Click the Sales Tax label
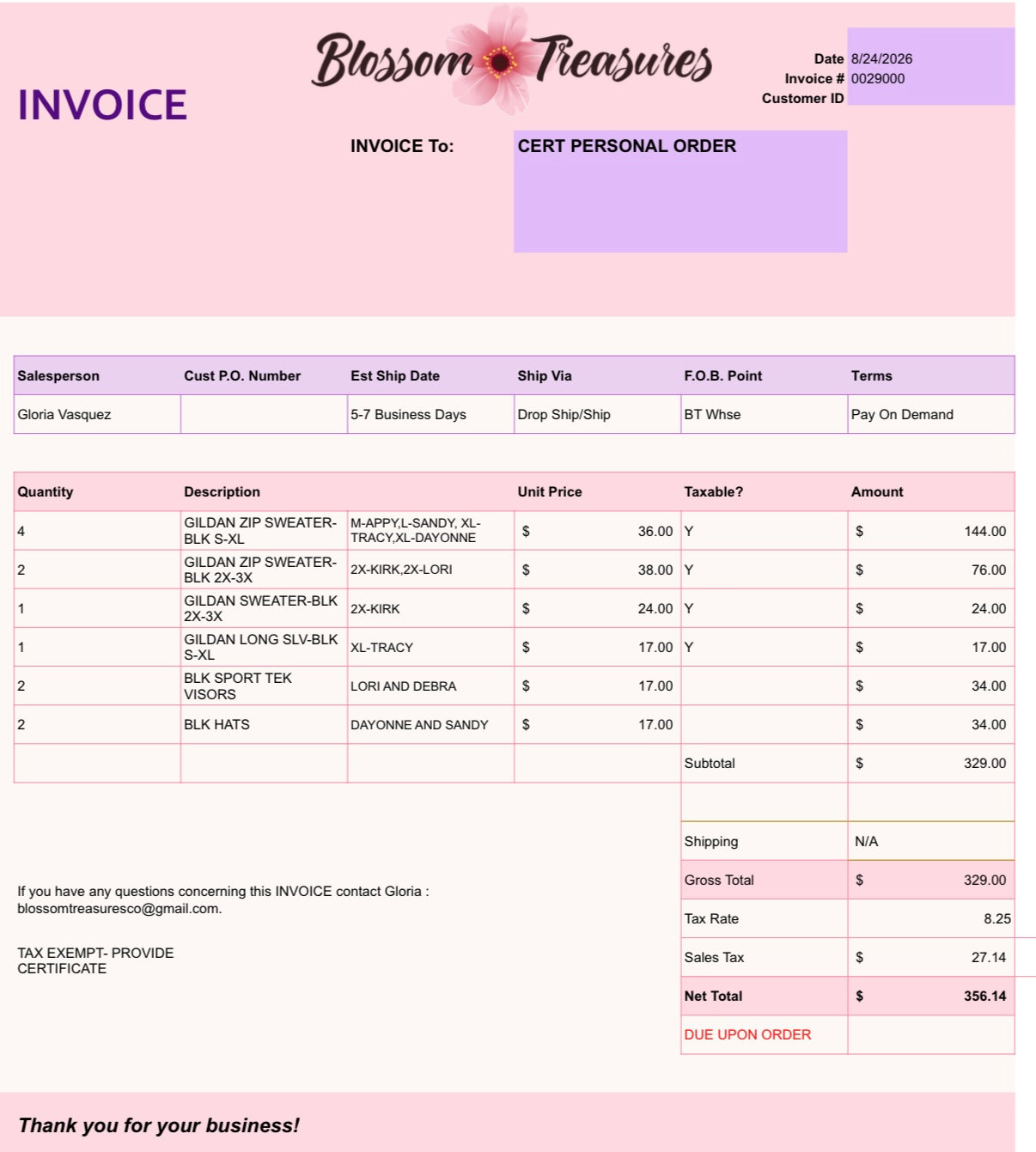Viewport: 1036px width, 1152px height. (714, 957)
